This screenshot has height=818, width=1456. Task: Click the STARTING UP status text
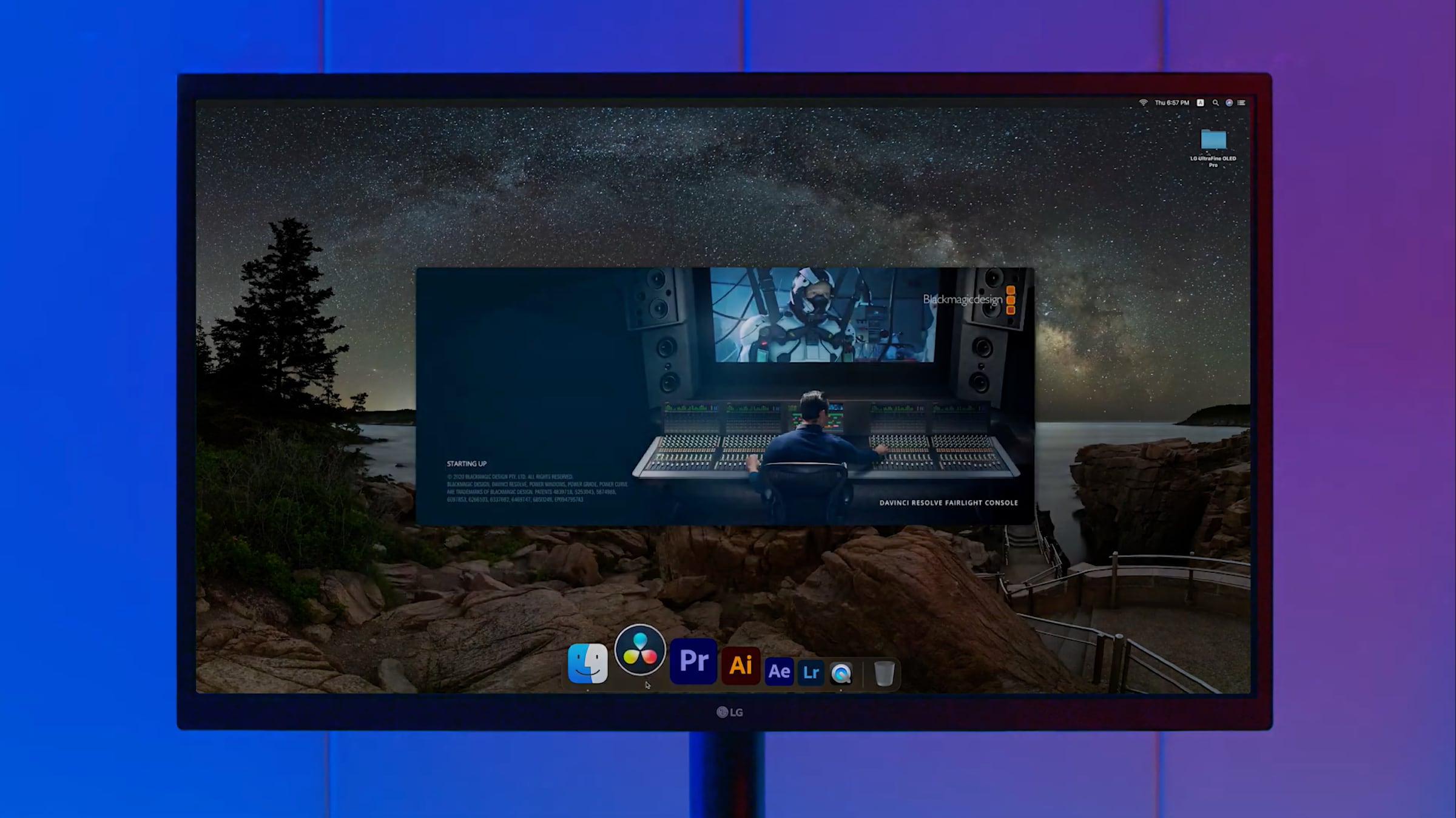pyautogui.click(x=467, y=464)
